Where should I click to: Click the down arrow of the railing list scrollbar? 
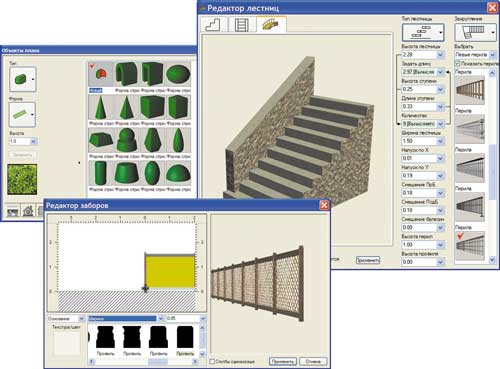(492, 260)
